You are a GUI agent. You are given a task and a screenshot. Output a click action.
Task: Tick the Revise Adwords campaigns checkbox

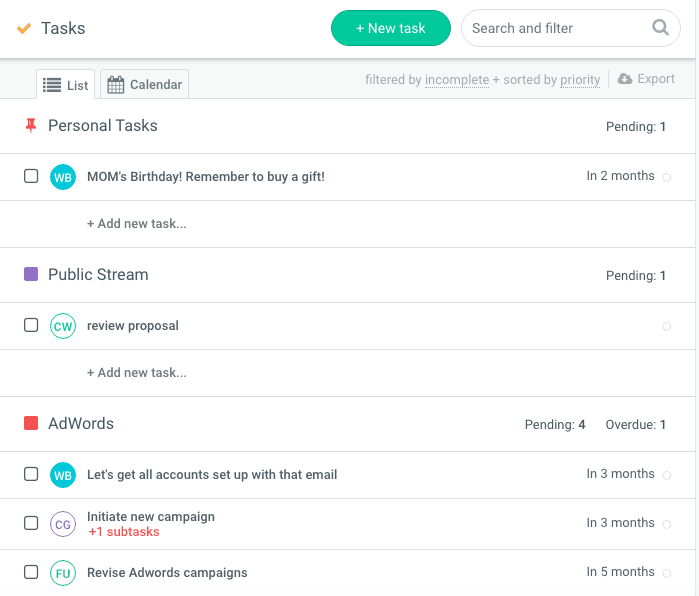coord(31,572)
